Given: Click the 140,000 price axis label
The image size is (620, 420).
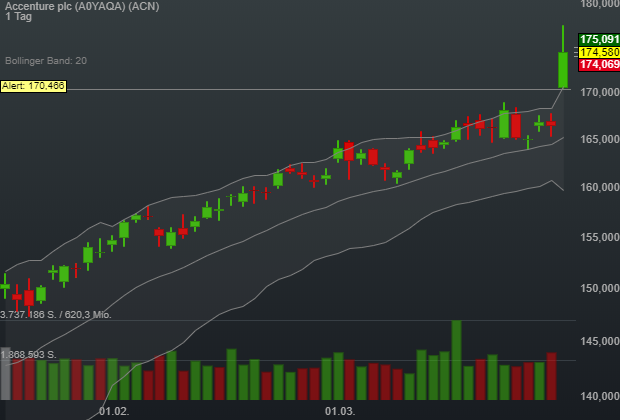Looking at the screenshot, I should [x=600, y=396].
